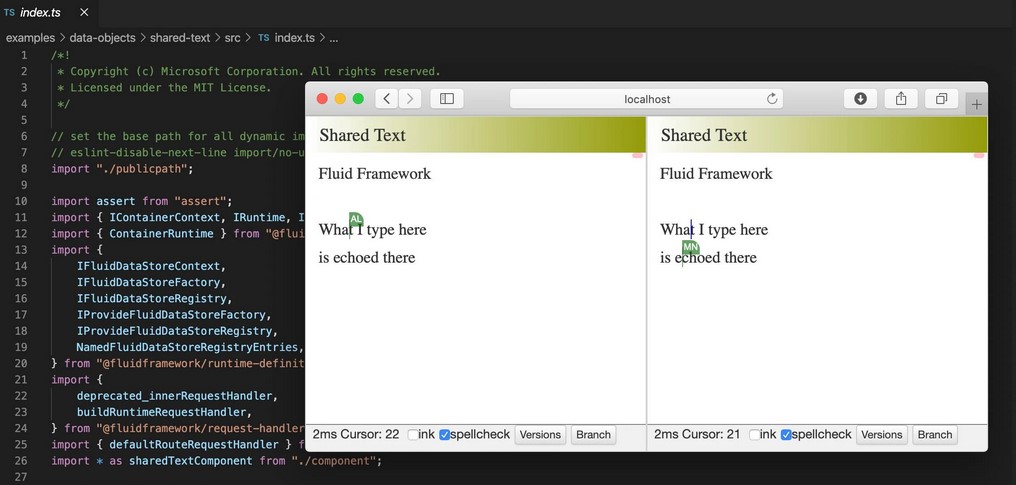Open a new Safari tab
Viewport: 1016px width, 485px height.
pyautogui.click(x=976, y=104)
